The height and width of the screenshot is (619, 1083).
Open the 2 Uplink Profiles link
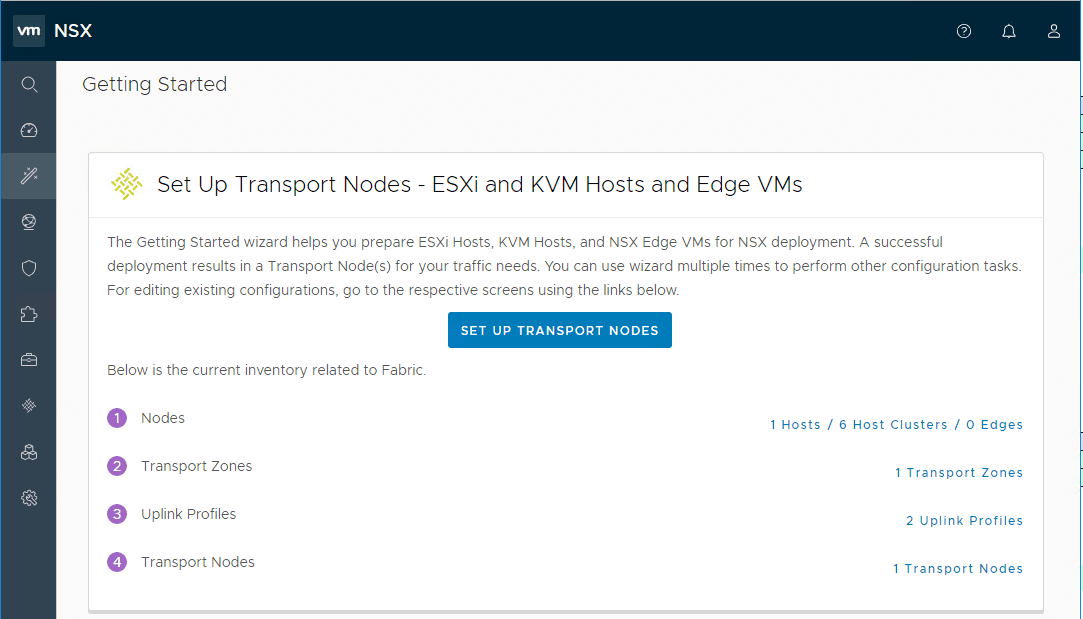[964, 520]
